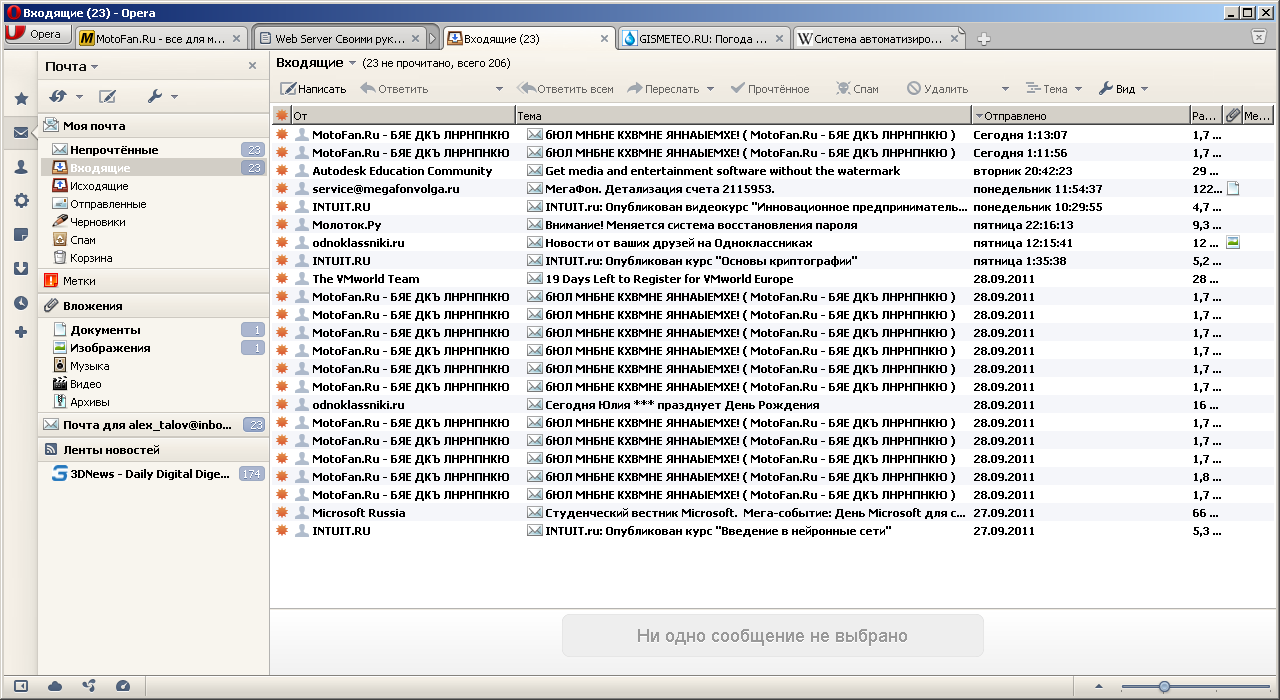Open the closed tabs trash icon
The width and height of the screenshot is (1280, 700).
click(1259, 37)
